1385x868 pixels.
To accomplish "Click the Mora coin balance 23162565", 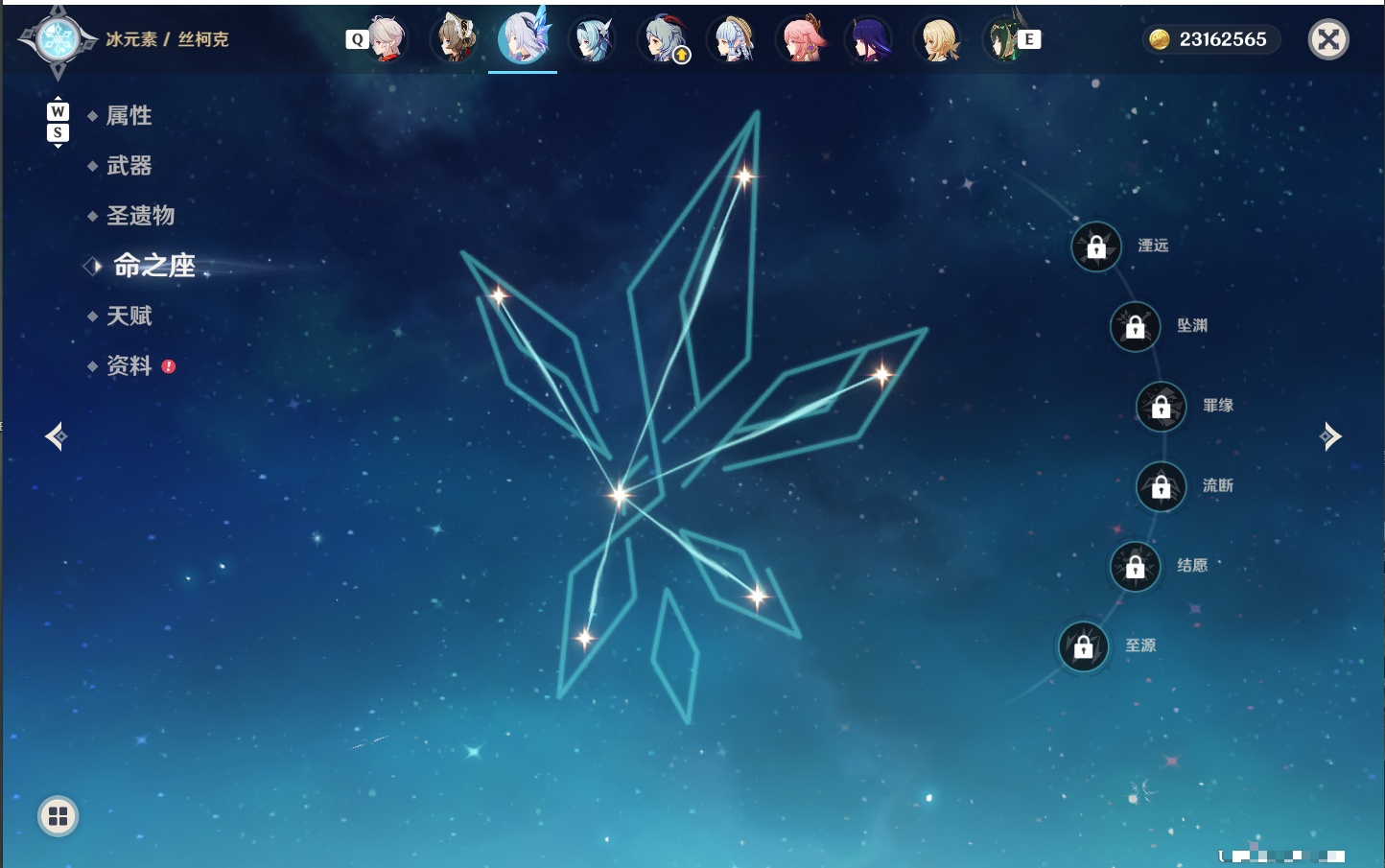I will 1210,39.
